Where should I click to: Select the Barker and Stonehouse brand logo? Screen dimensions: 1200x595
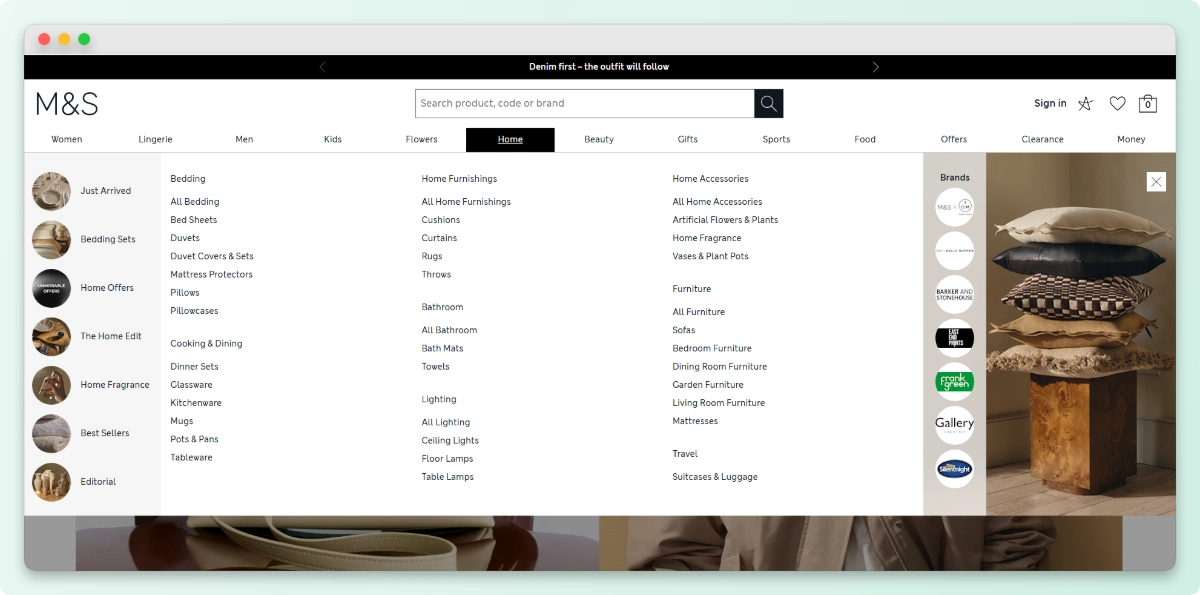click(x=954, y=294)
